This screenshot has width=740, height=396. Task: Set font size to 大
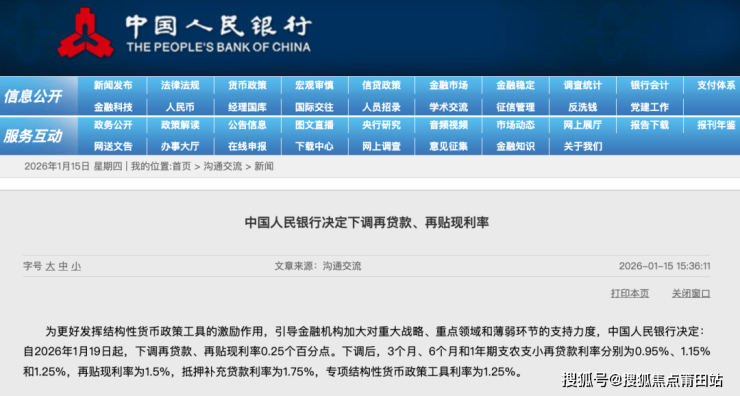pos(50,267)
